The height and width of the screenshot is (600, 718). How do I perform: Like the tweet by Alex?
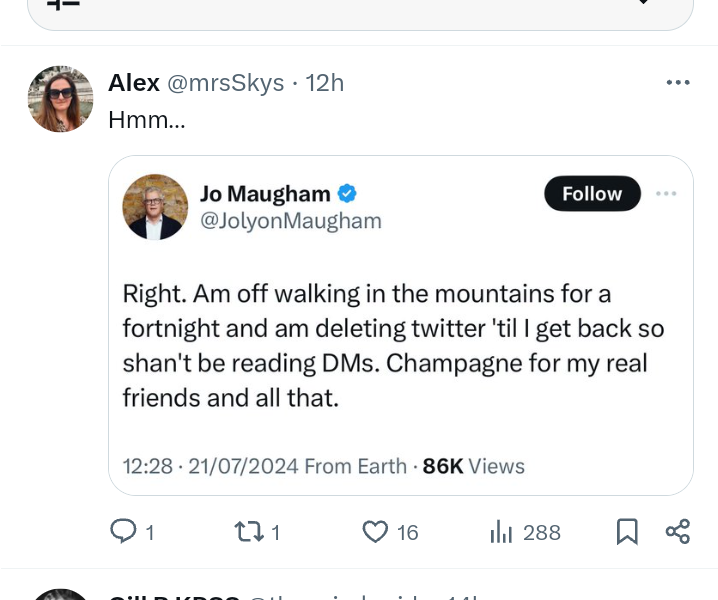375,532
